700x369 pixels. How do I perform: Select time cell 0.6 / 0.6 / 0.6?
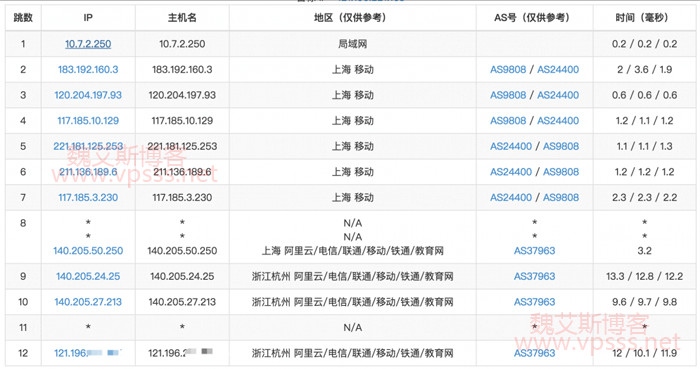pyautogui.click(x=644, y=95)
